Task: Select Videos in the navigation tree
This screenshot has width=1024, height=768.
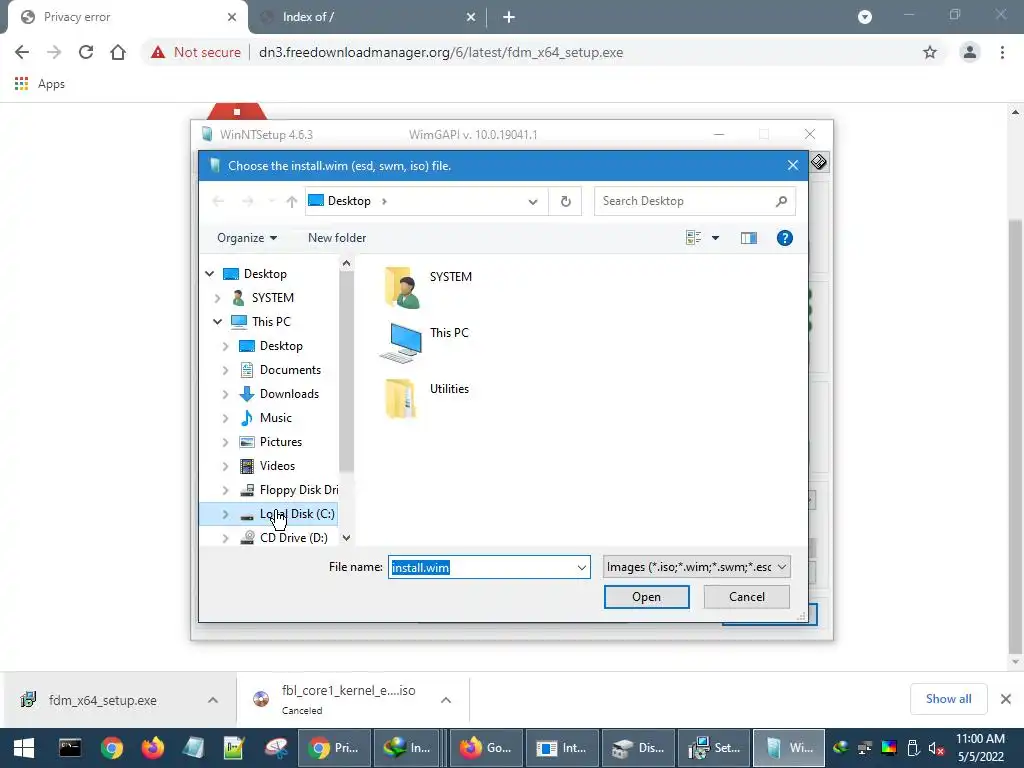Action: tap(278, 466)
